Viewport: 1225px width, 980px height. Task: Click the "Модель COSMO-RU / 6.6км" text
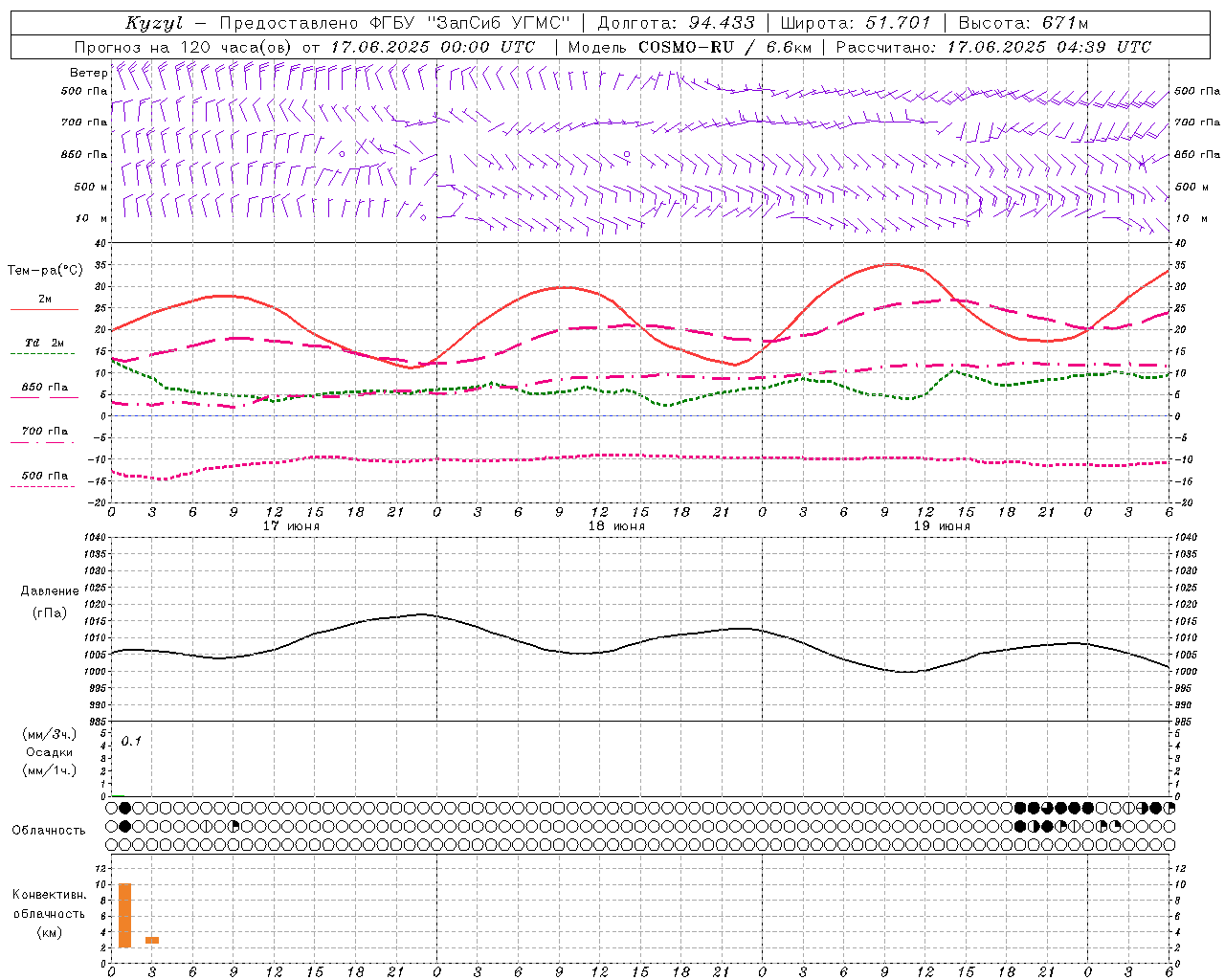[x=688, y=47]
